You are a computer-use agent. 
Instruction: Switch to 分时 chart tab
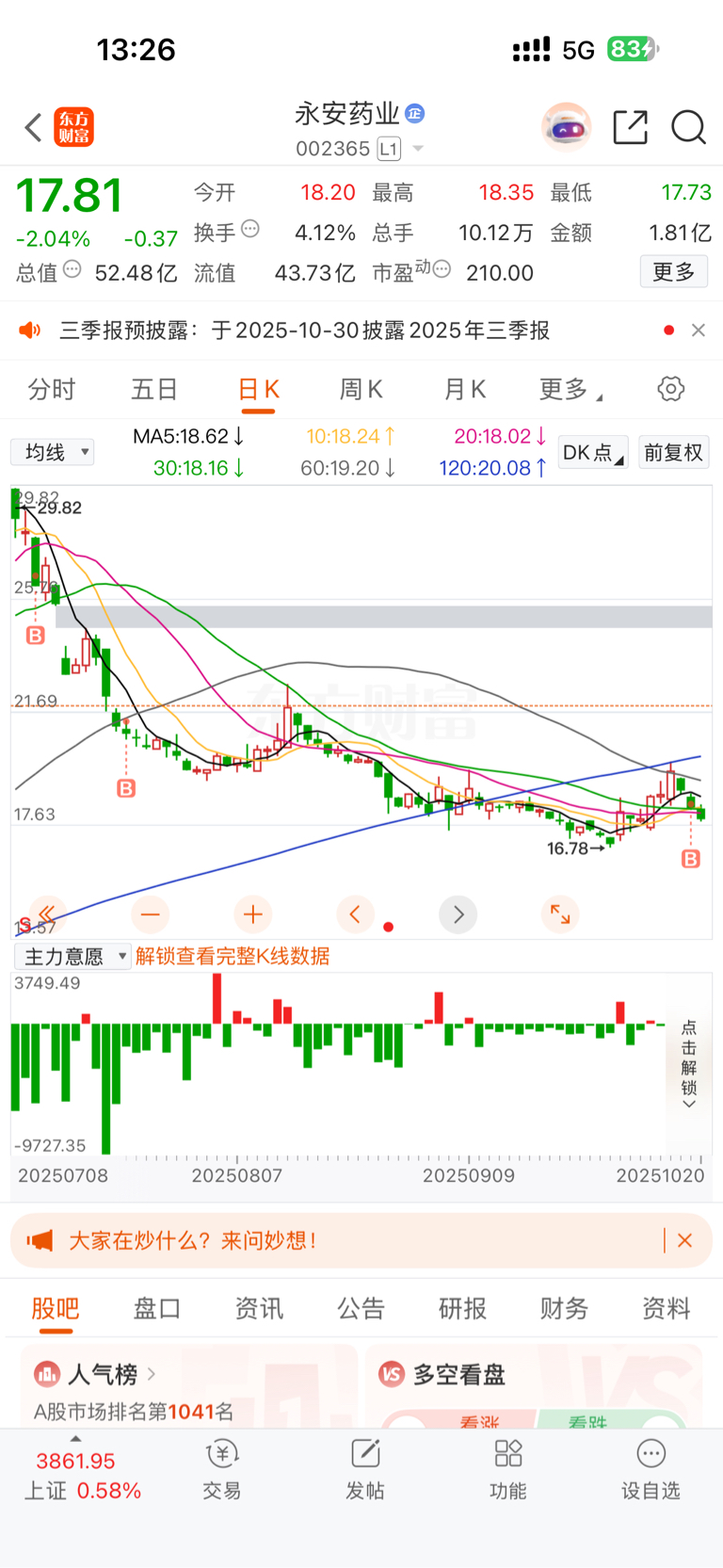[x=51, y=390]
